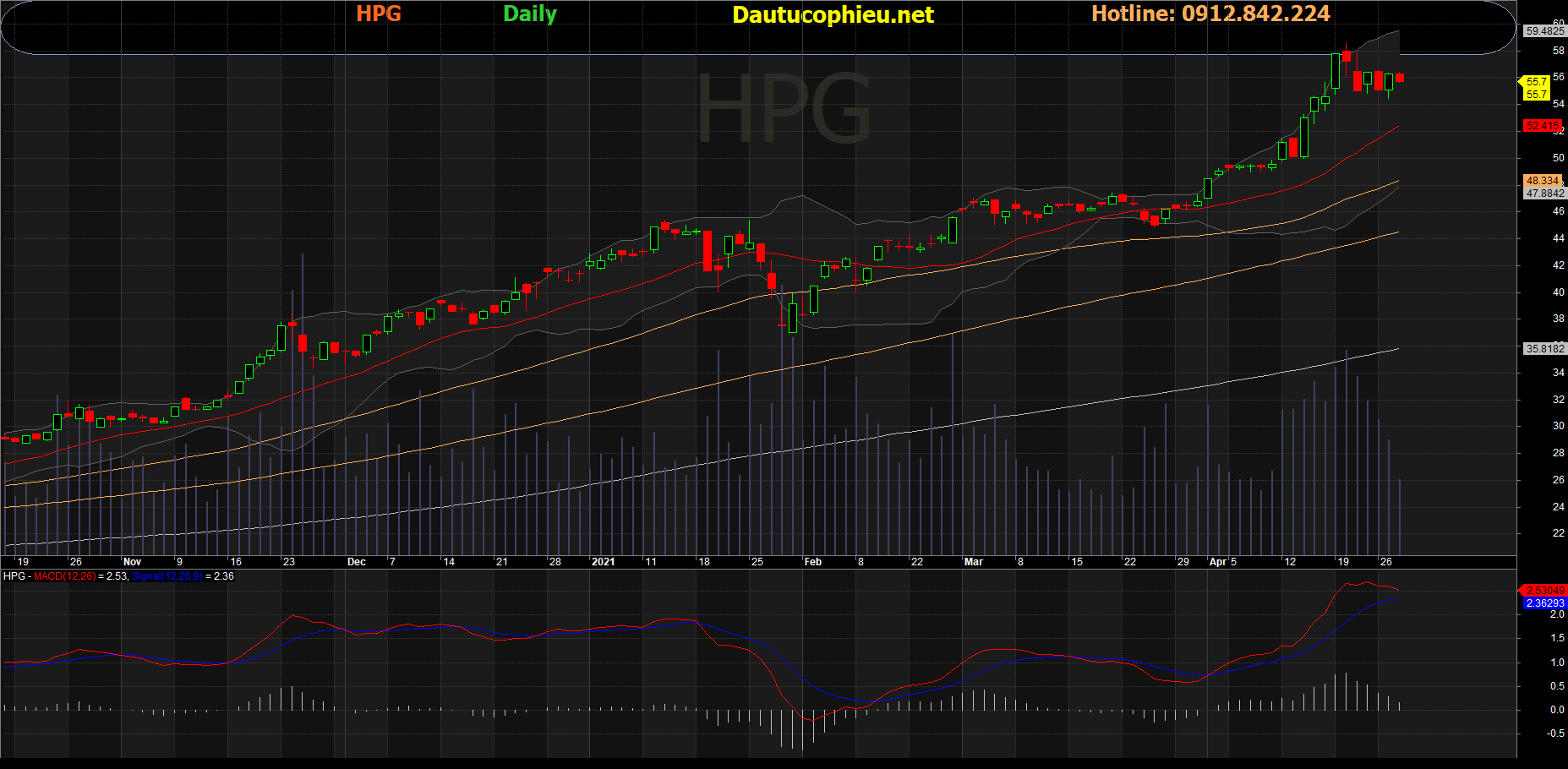This screenshot has width=1568, height=769.
Task: Click the red 2.53048 MACD value tag
Action: coord(1544,590)
